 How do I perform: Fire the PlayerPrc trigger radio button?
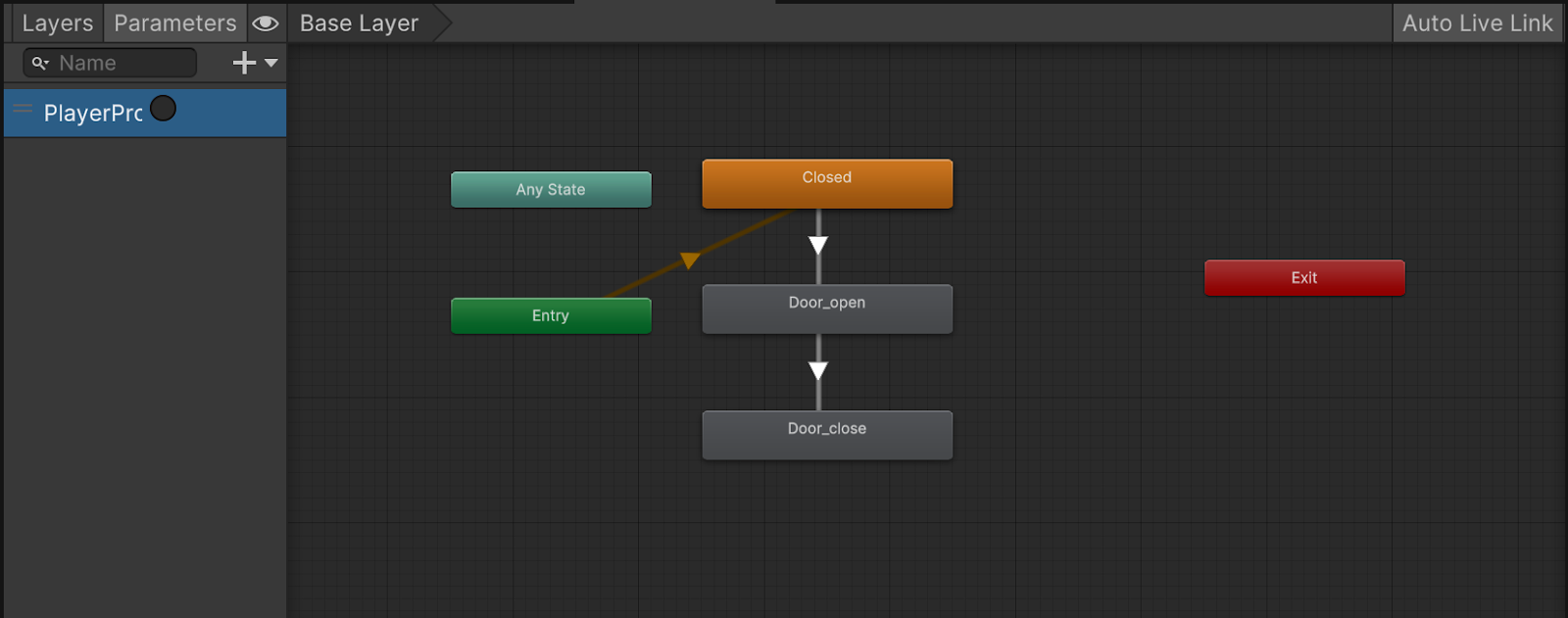click(x=164, y=109)
